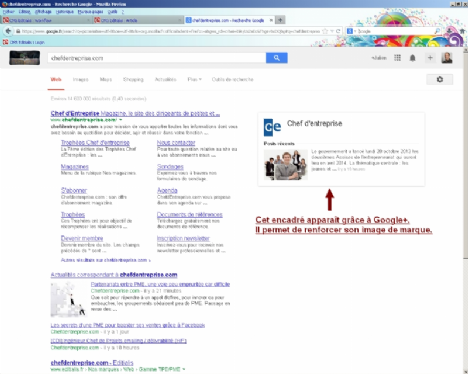The image size is (468, 374).
Task: Expand green arrow beside chefdentreprise.com URL
Action: point(121,120)
